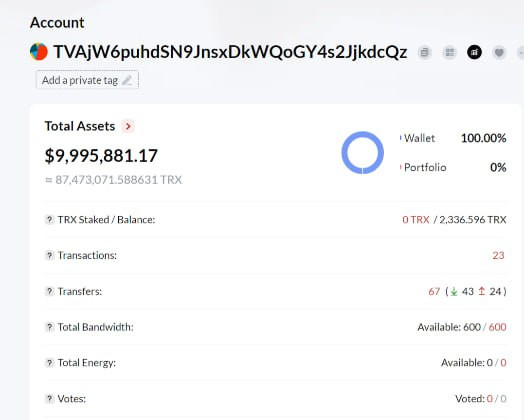The image size is (524, 420).
Task: Click the colorful account avatar icon
Action: pyautogui.click(x=39, y=52)
